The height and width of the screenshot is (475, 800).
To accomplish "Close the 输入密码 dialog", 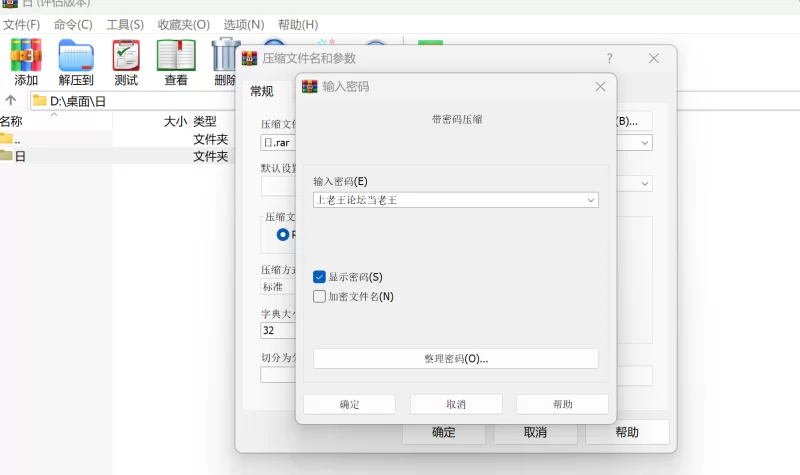I will 601,87.
